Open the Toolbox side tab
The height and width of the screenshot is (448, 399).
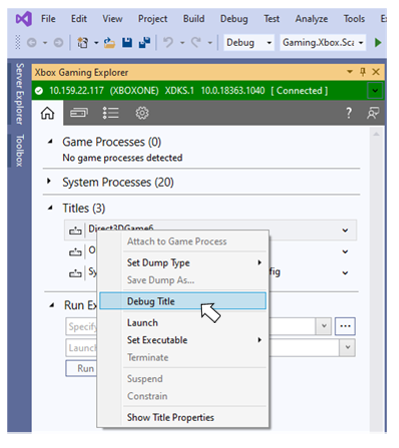coord(20,151)
